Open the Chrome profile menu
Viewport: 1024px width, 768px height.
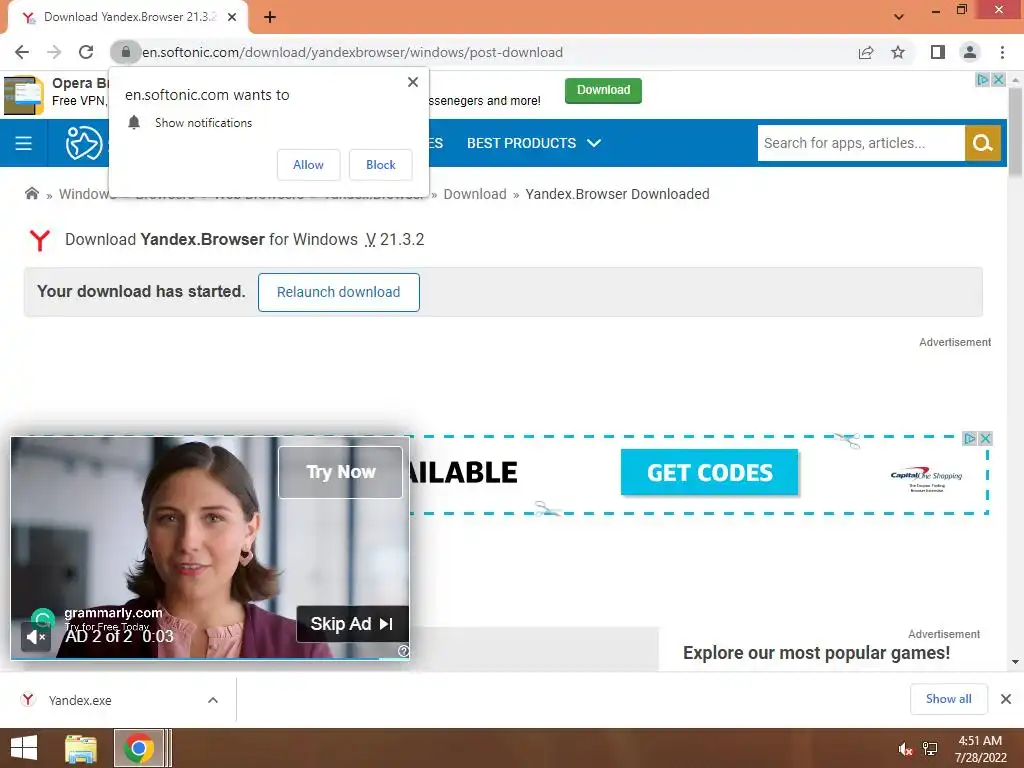click(970, 52)
